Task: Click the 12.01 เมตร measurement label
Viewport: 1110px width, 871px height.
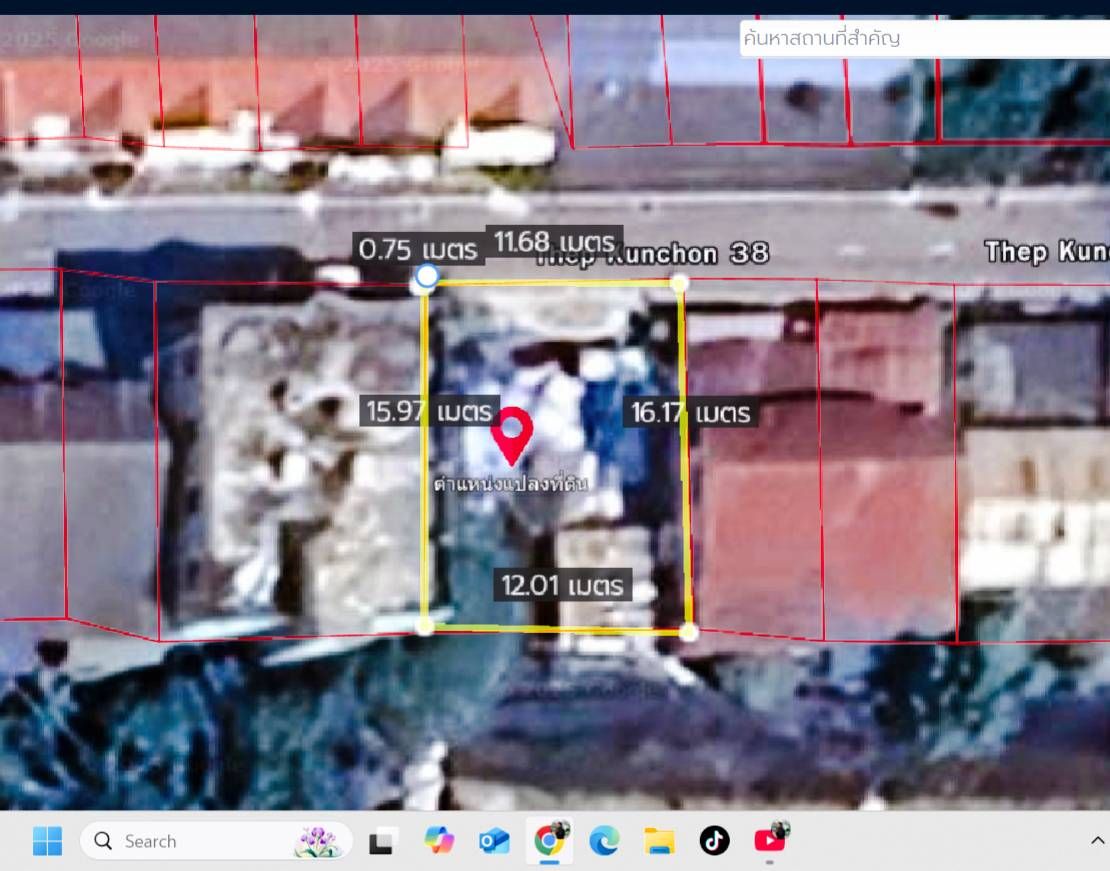Action: [563, 585]
